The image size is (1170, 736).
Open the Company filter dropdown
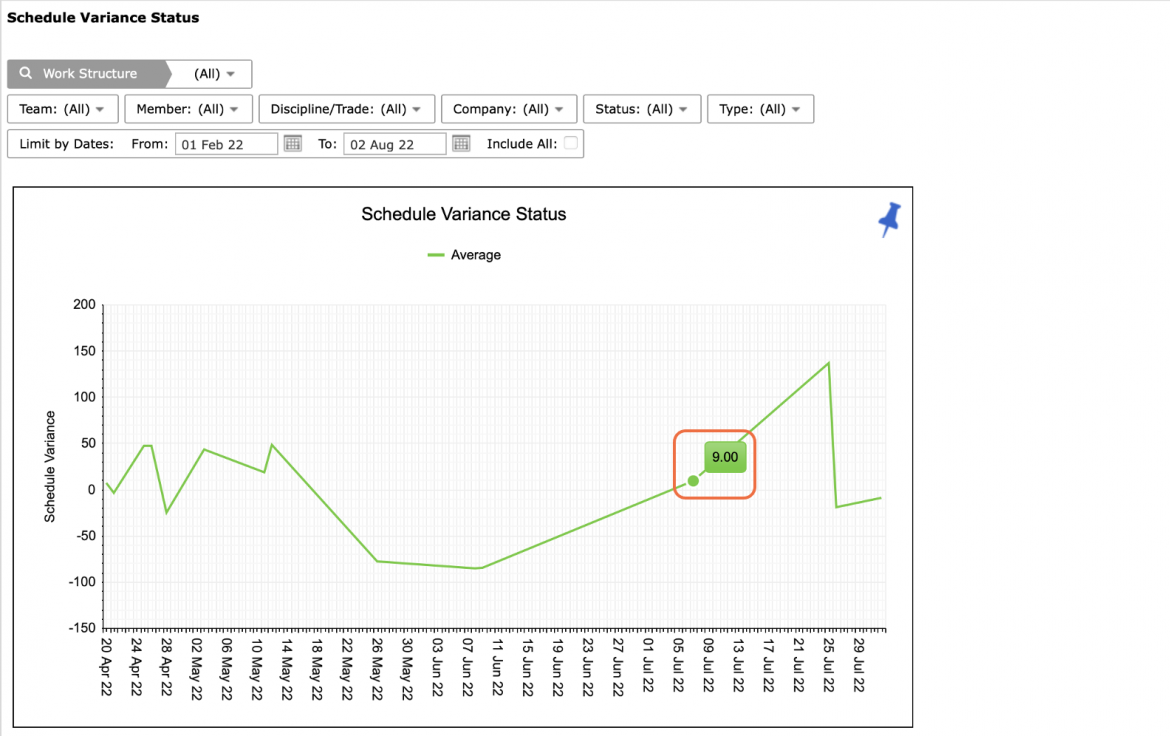point(509,109)
